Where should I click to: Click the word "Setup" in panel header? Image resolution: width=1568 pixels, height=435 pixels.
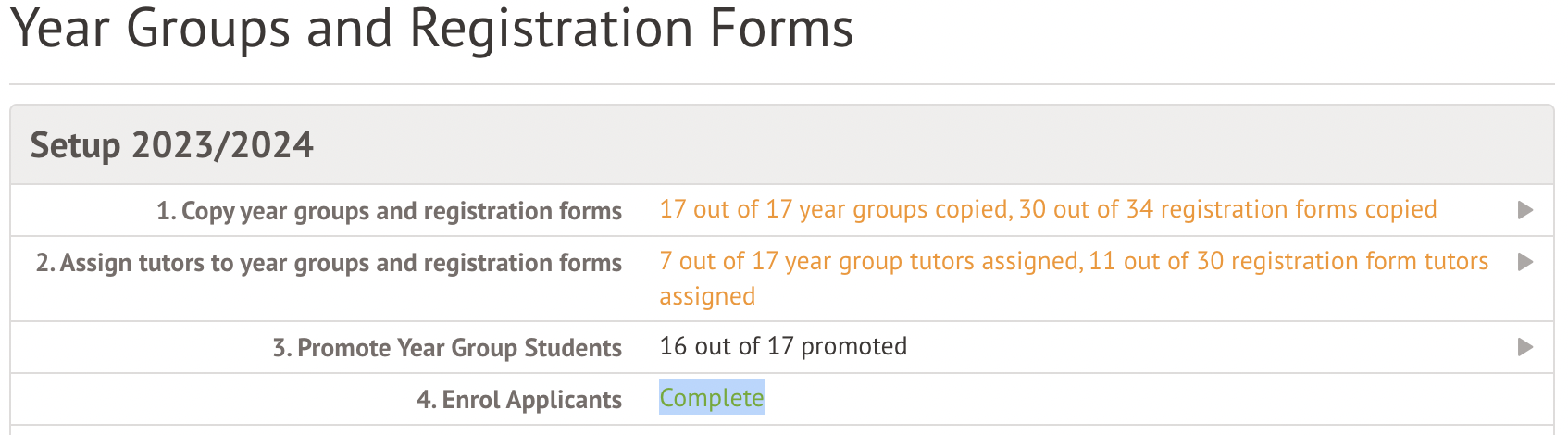pyautogui.click(x=75, y=146)
